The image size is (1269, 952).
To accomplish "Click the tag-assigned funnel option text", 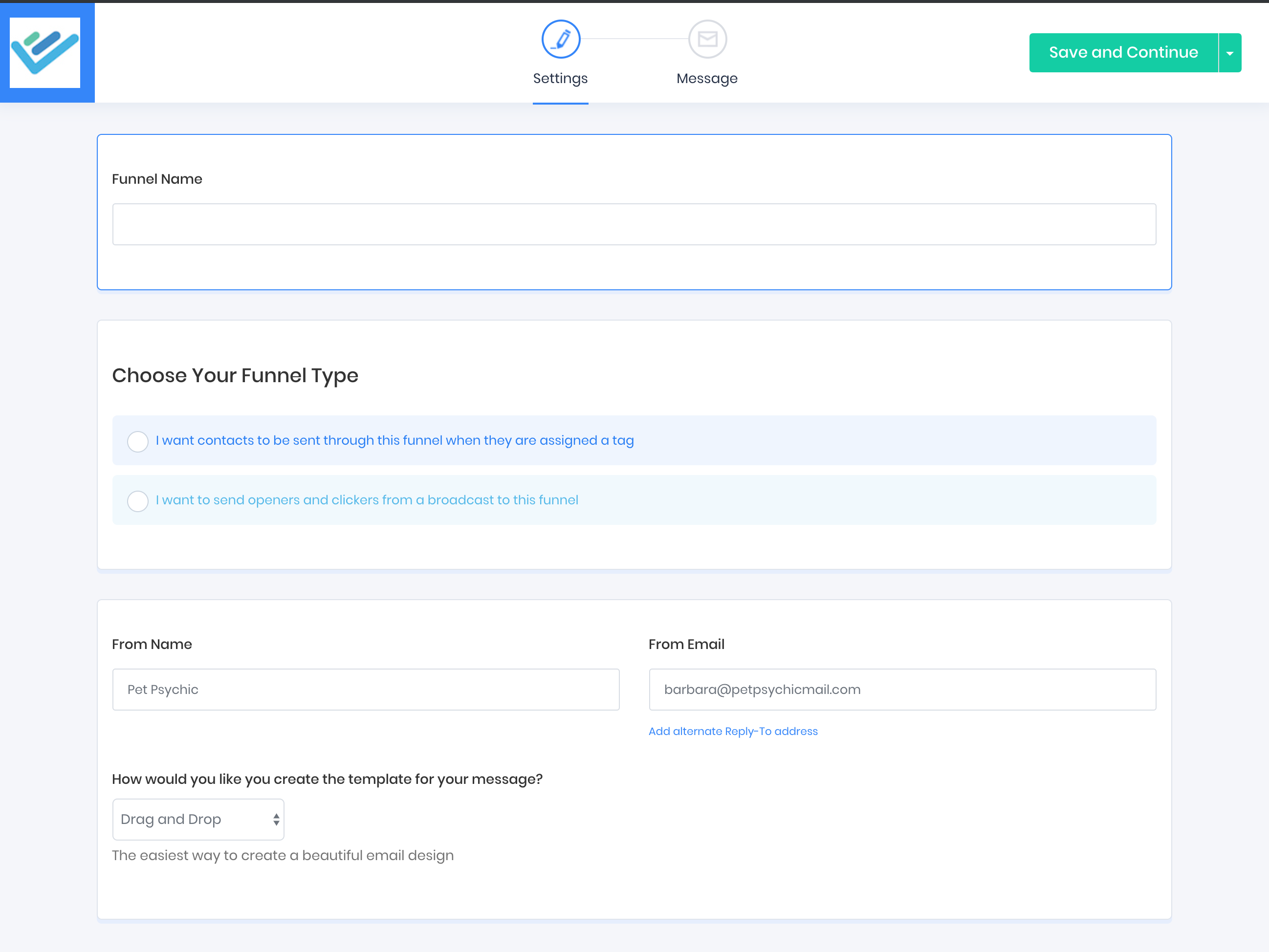I will (x=394, y=440).
